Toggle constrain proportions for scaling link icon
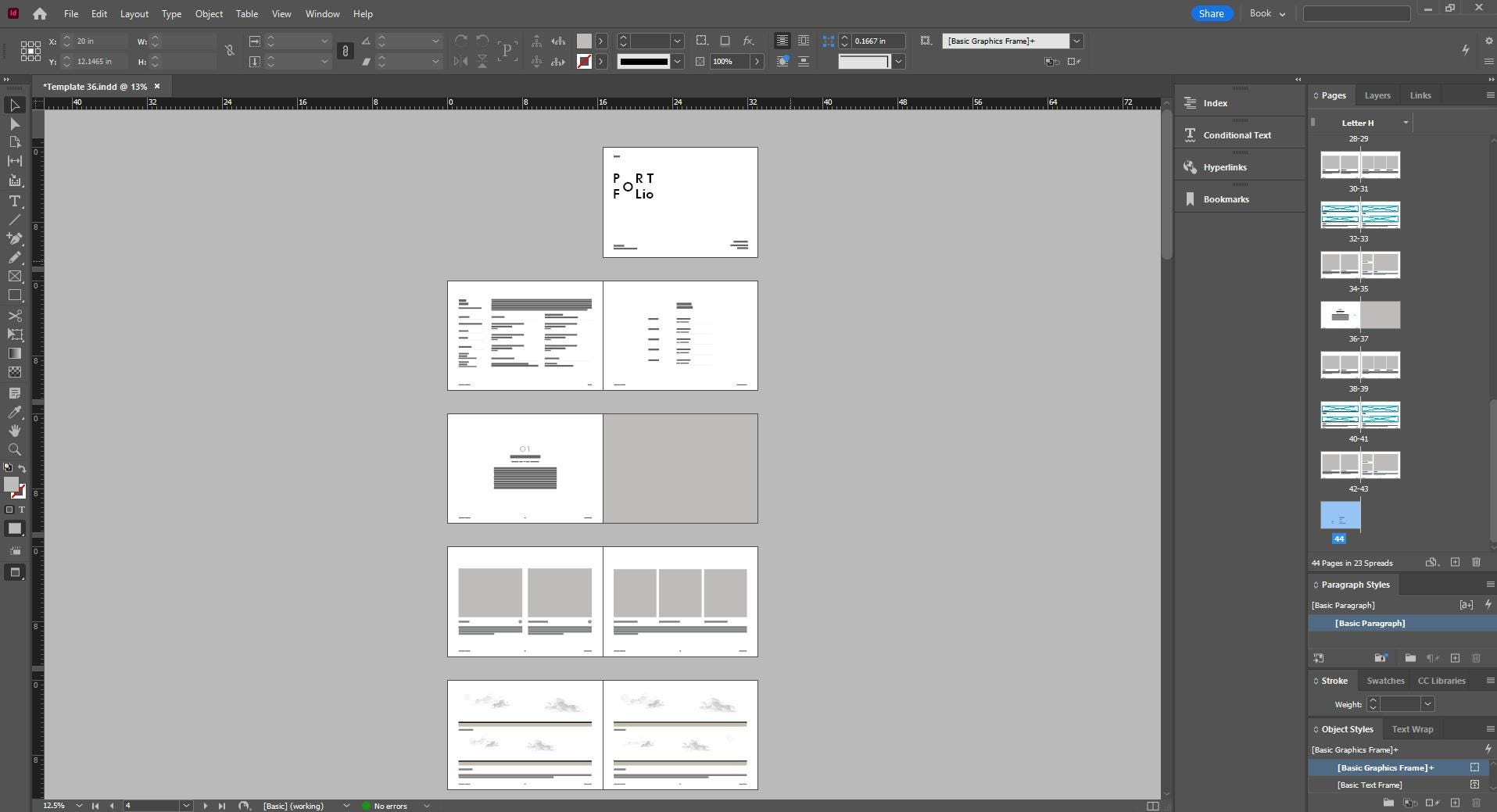Viewport: 1497px width, 812px height. coord(345,51)
